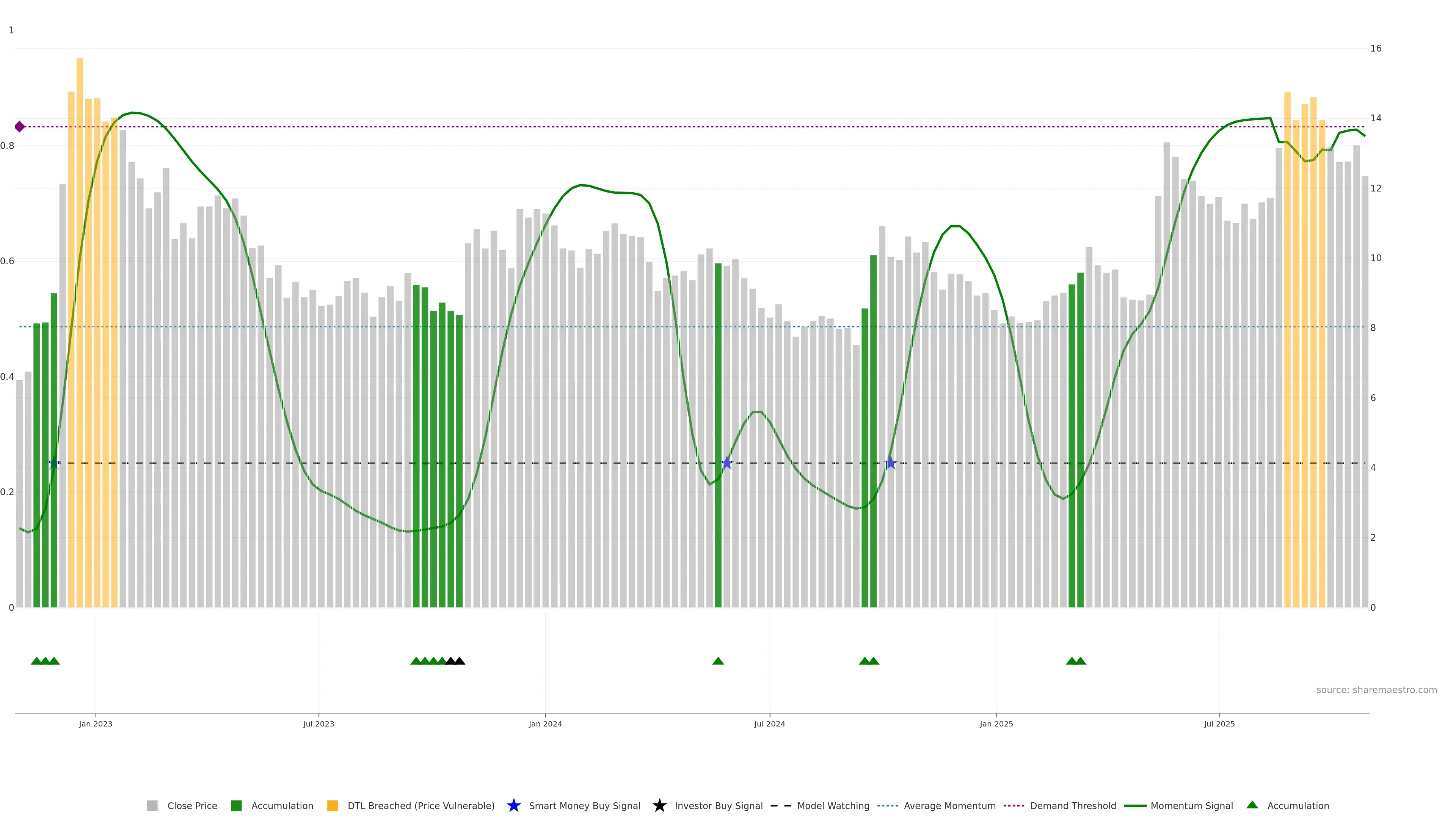Click the green Accumulation bar legend swatch
1456x819 pixels.
[x=236, y=806]
